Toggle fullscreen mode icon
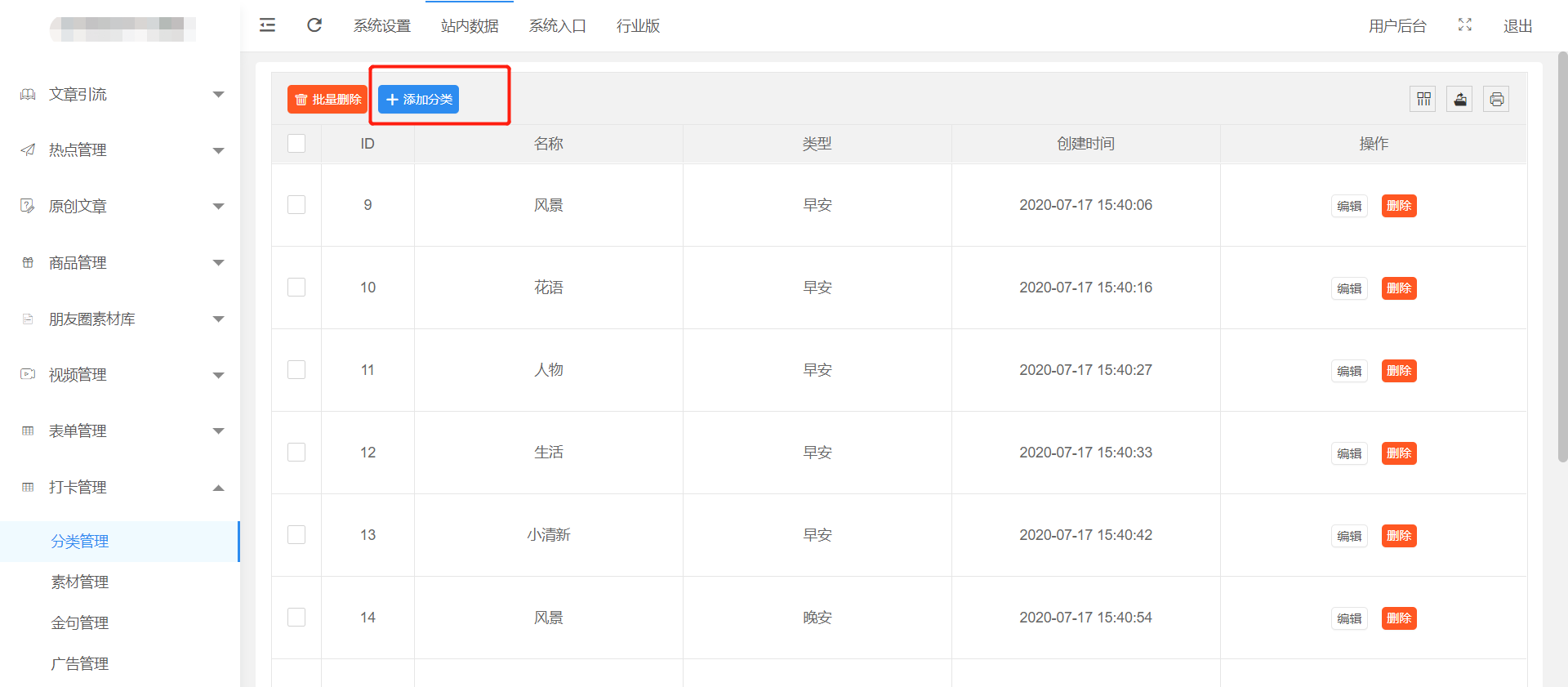The height and width of the screenshot is (687, 1568). pos(1465,25)
